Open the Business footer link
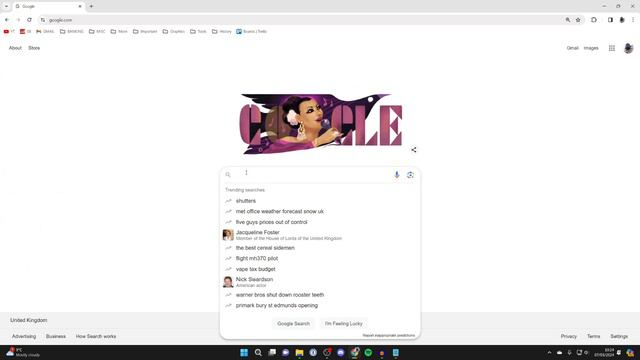The width and height of the screenshot is (640, 360). [x=56, y=336]
